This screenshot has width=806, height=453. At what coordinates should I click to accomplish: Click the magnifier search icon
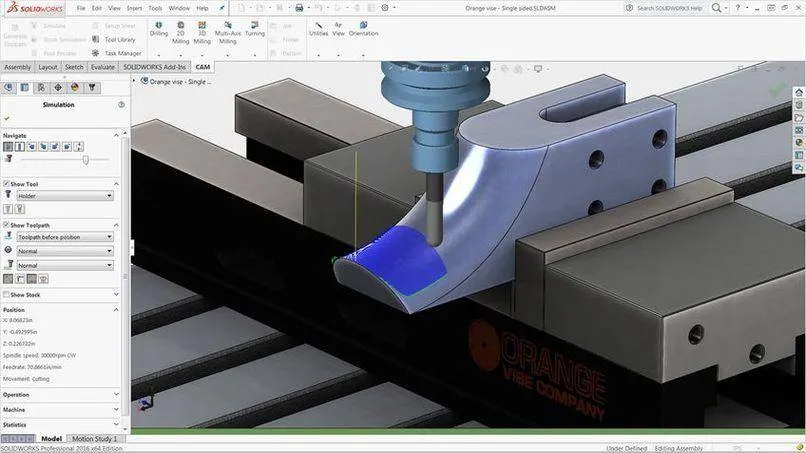717,8
